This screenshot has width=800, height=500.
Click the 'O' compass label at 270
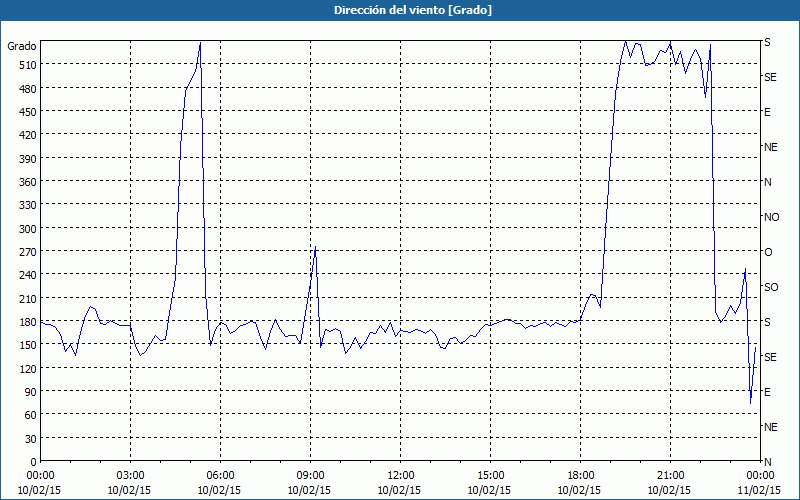[768, 252]
